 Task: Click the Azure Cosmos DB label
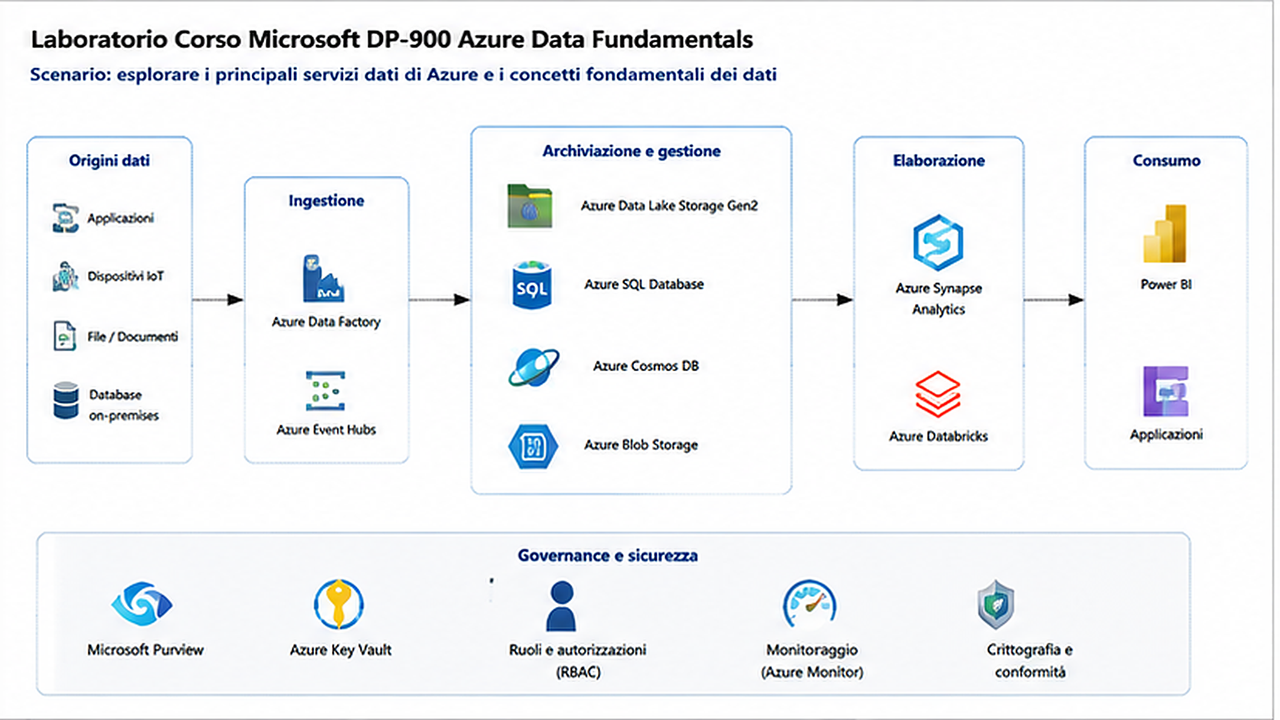tap(646, 366)
